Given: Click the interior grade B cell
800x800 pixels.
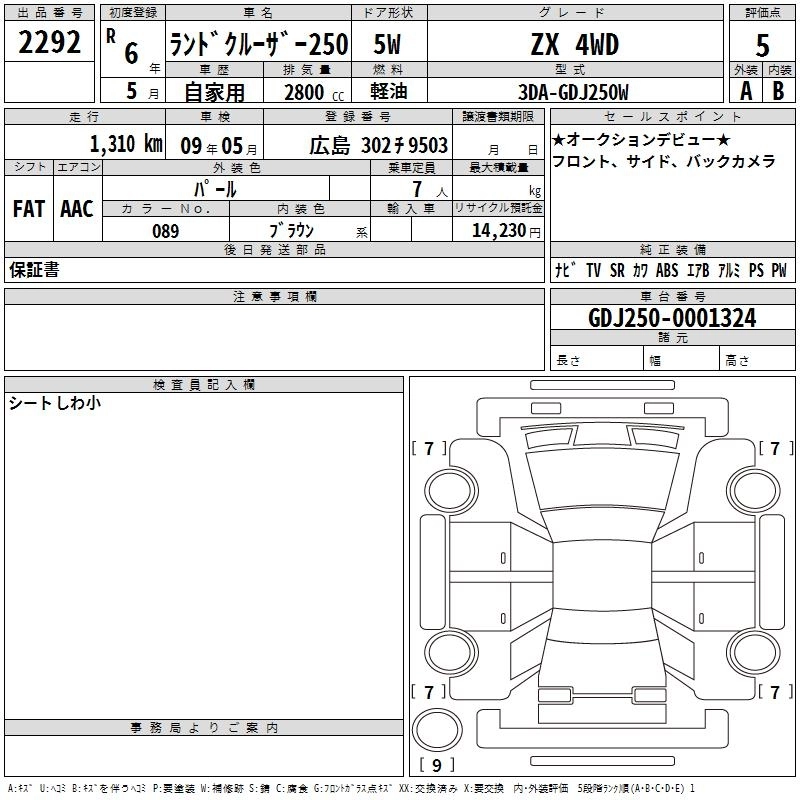Looking at the screenshot, I should [779, 90].
